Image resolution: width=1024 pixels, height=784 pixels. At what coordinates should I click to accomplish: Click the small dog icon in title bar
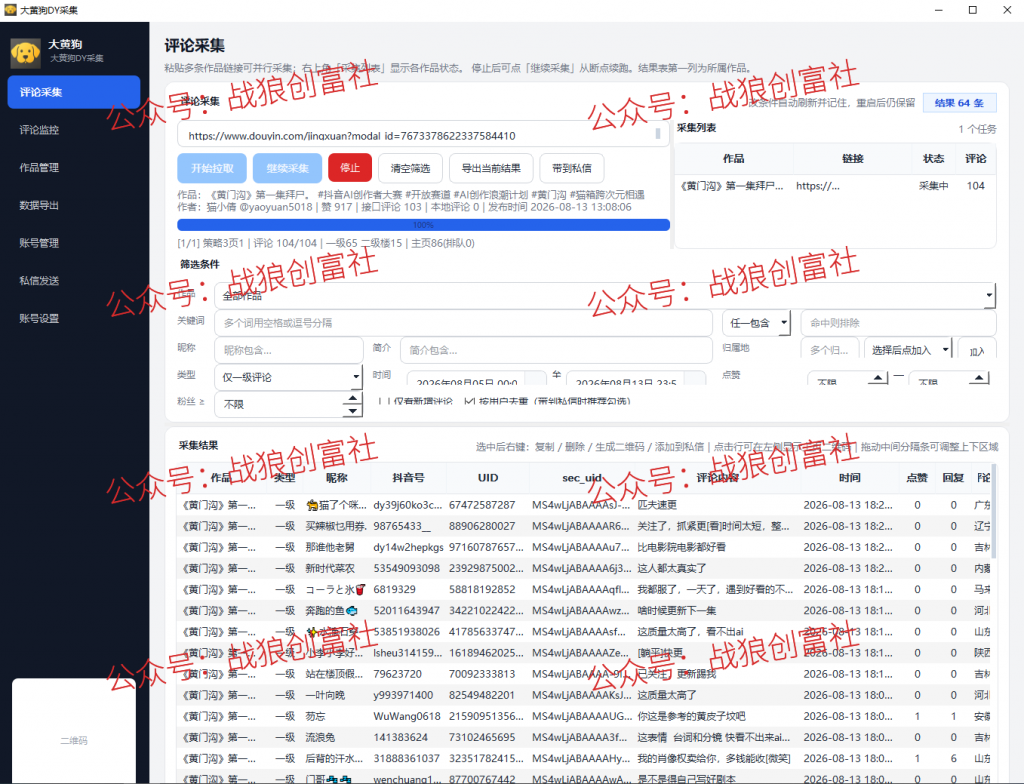point(10,10)
